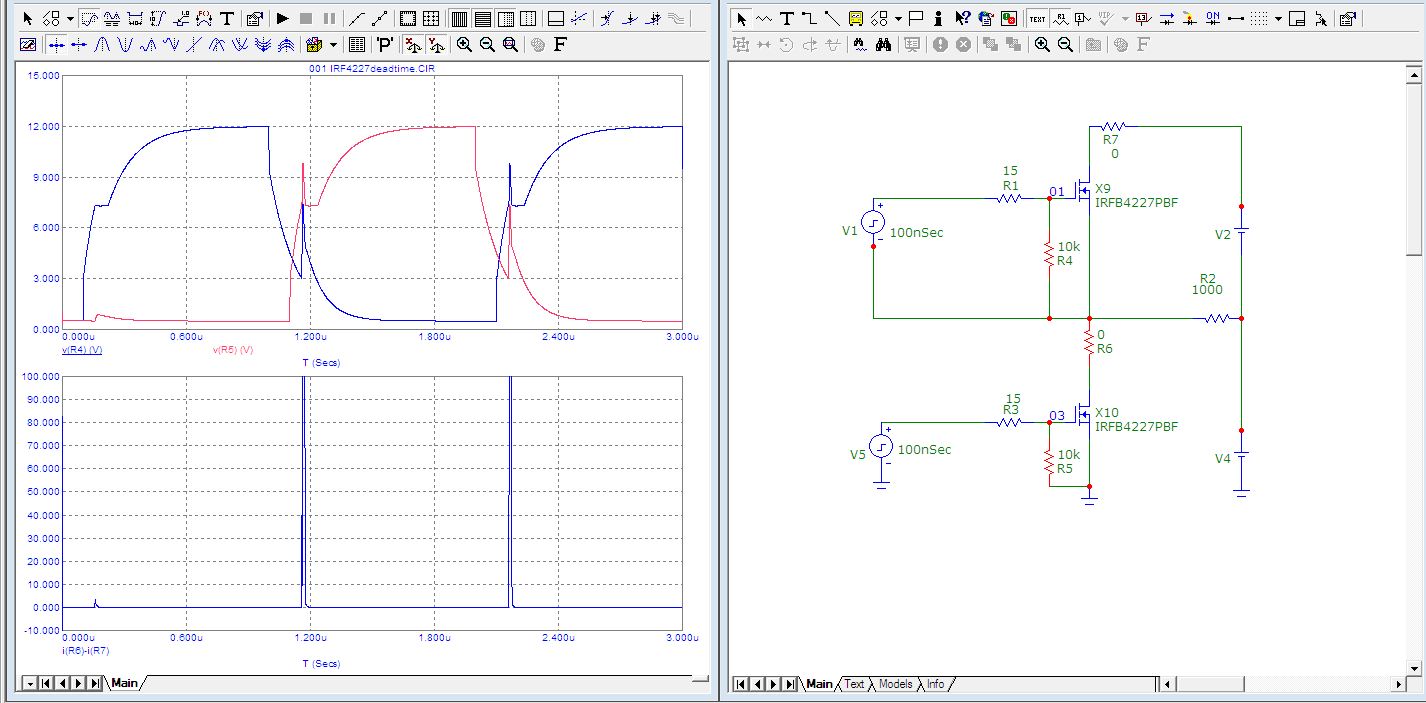Viewport: 1426px width, 703px height.
Task: Select the Info mode tool
Action: [x=938, y=18]
